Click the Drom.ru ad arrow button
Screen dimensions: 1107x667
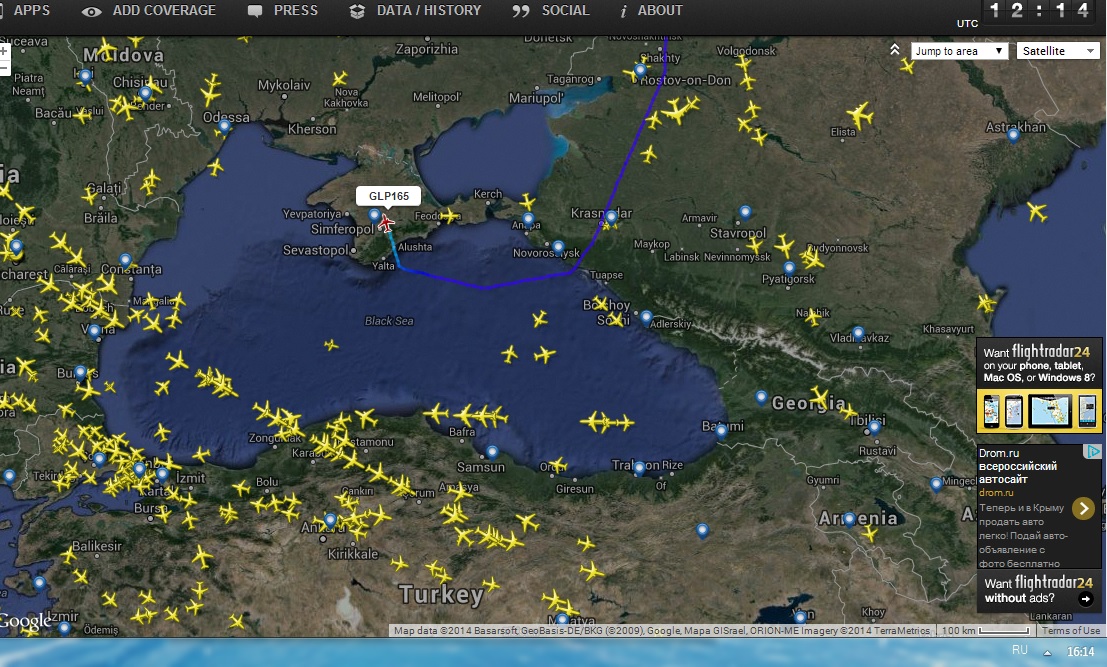1083,508
